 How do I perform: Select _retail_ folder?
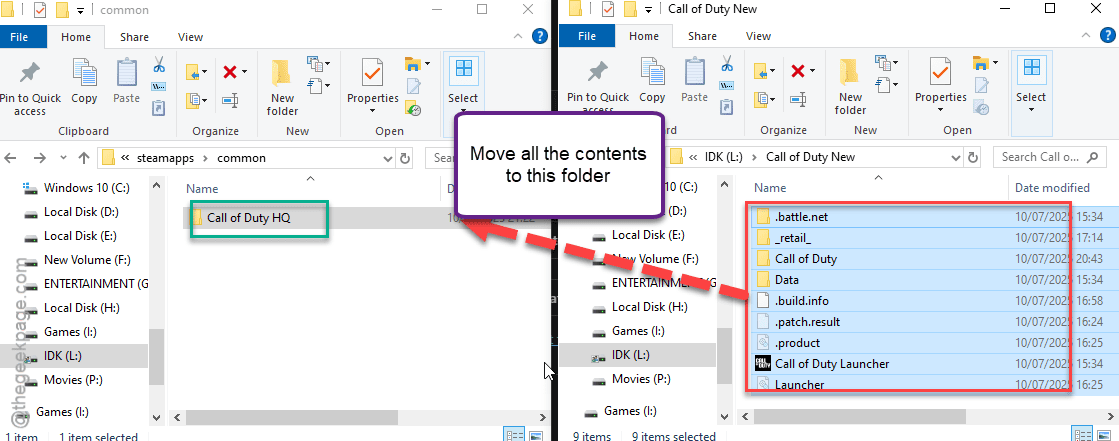792,238
